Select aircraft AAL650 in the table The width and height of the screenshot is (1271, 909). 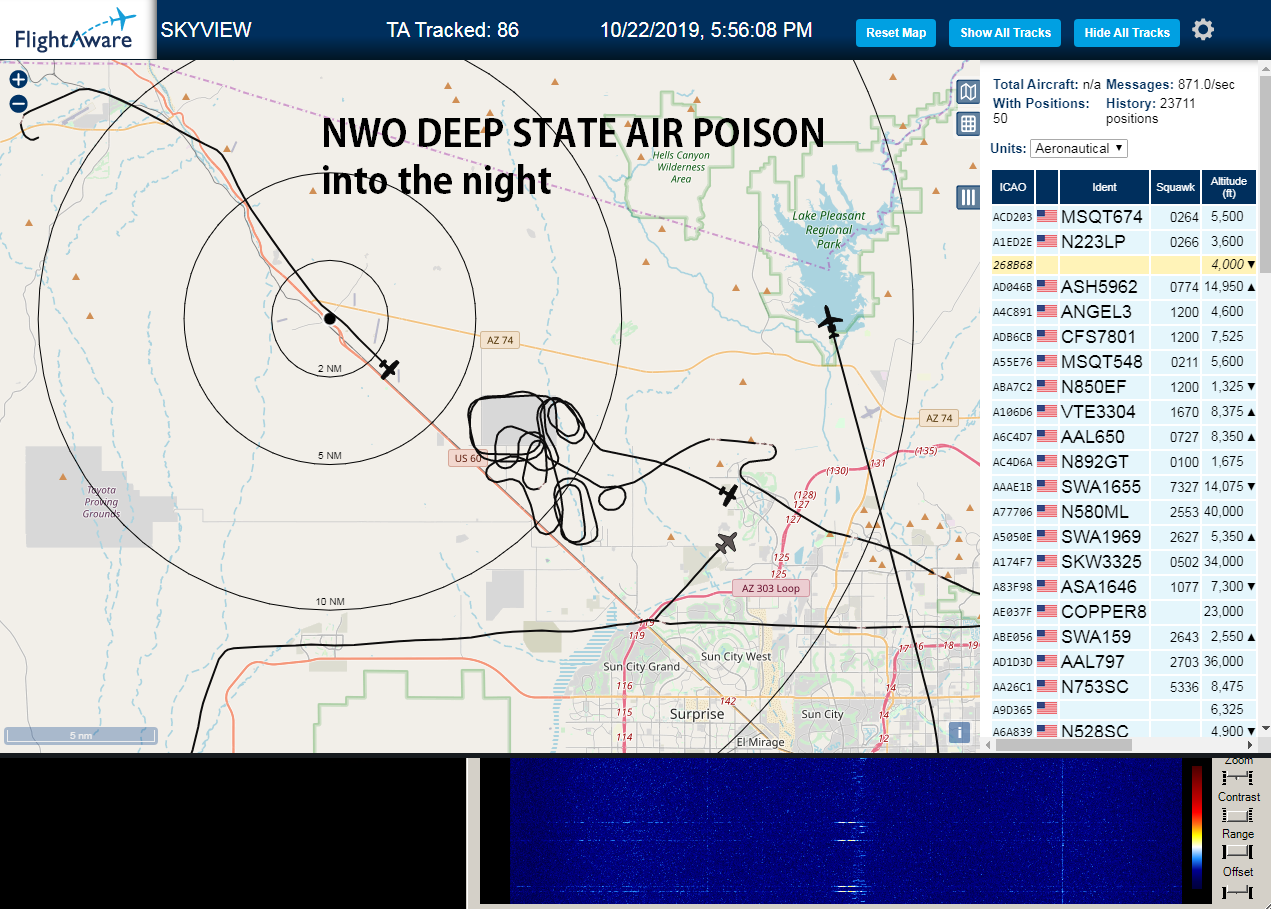tap(1124, 436)
